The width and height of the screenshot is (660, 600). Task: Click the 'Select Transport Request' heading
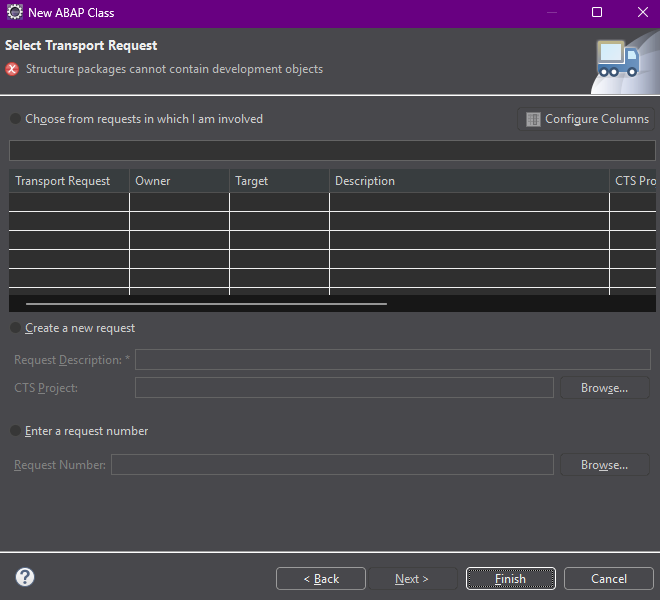(x=81, y=45)
